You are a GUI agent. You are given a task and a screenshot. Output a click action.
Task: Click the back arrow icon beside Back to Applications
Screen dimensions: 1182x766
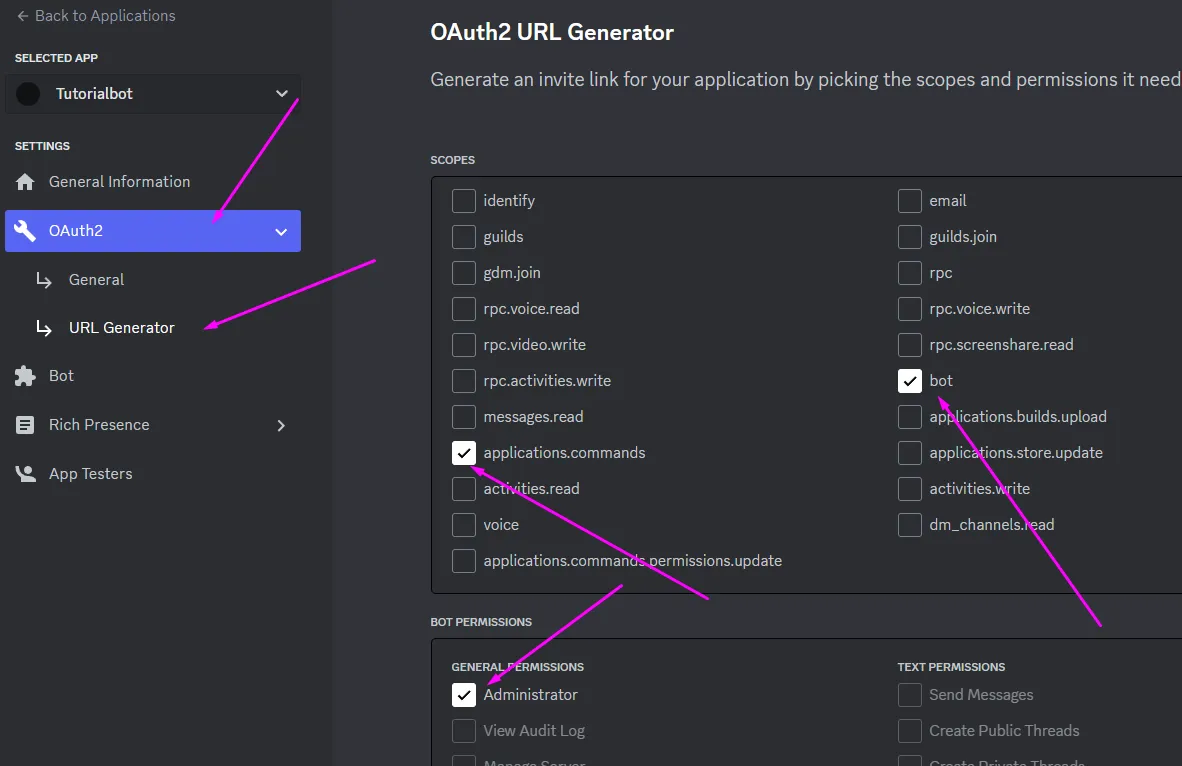click(23, 16)
